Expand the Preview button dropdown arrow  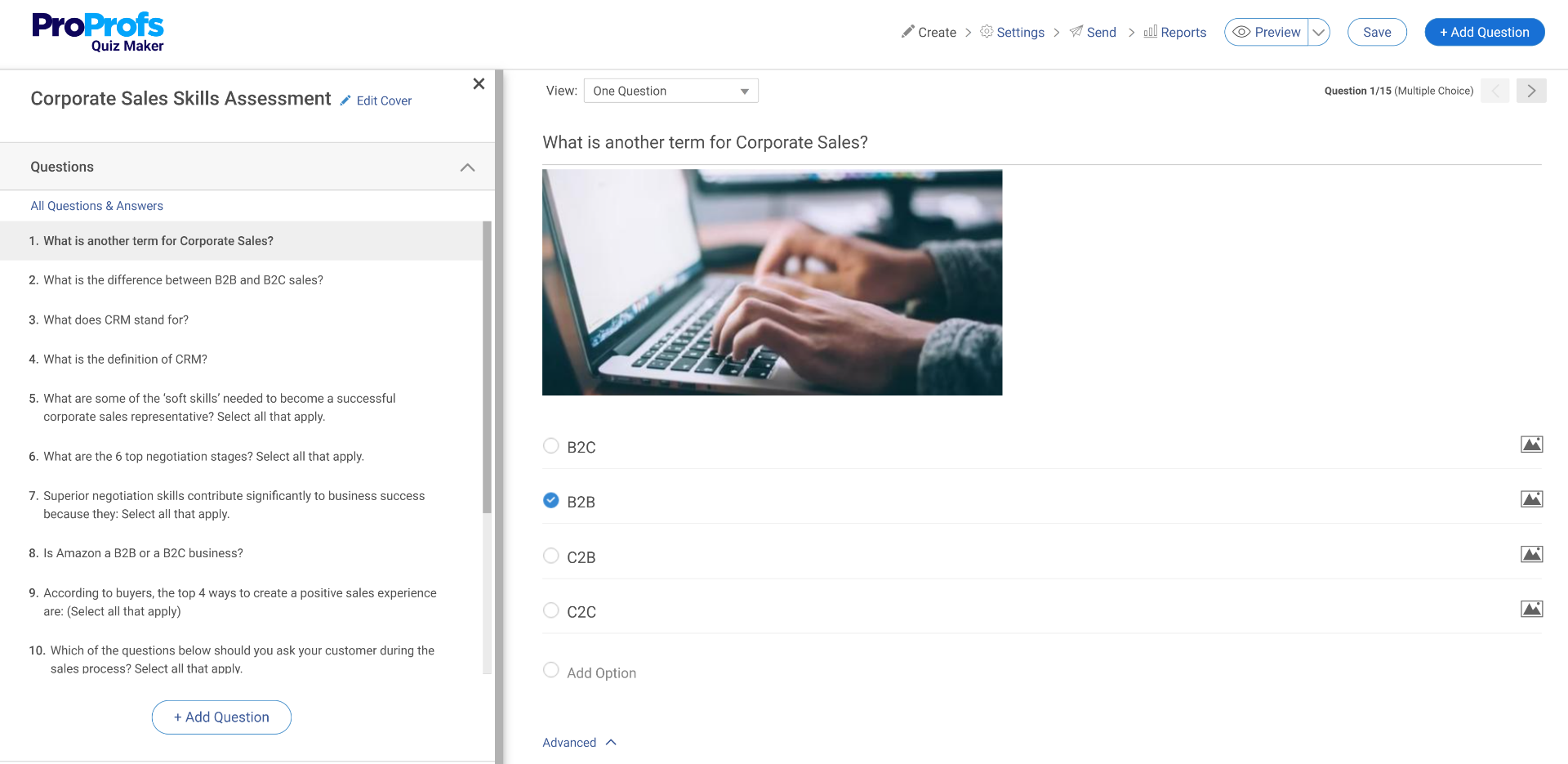click(x=1318, y=33)
